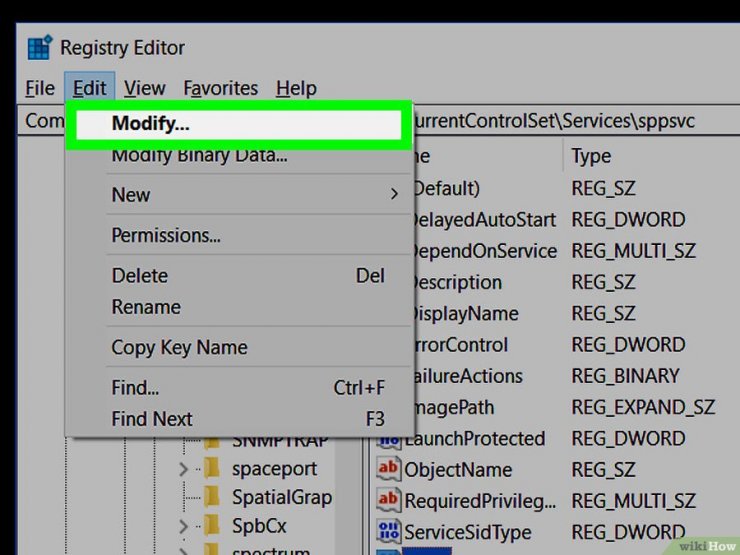Select the SpbCx key
The width and height of the screenshot is (740, 555).
pyautogui.click(x=259, y=526)
